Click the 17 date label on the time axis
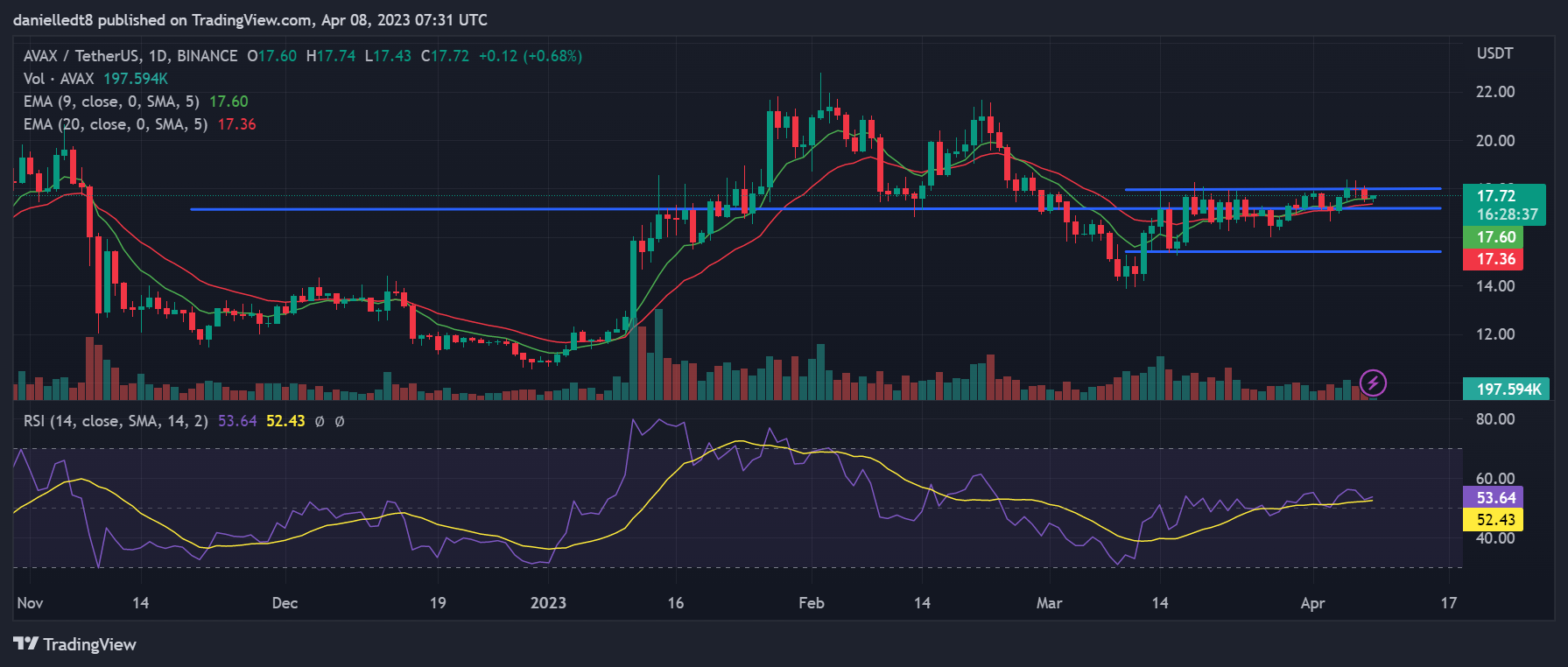1568x667 pixels. coord(1449,603)
